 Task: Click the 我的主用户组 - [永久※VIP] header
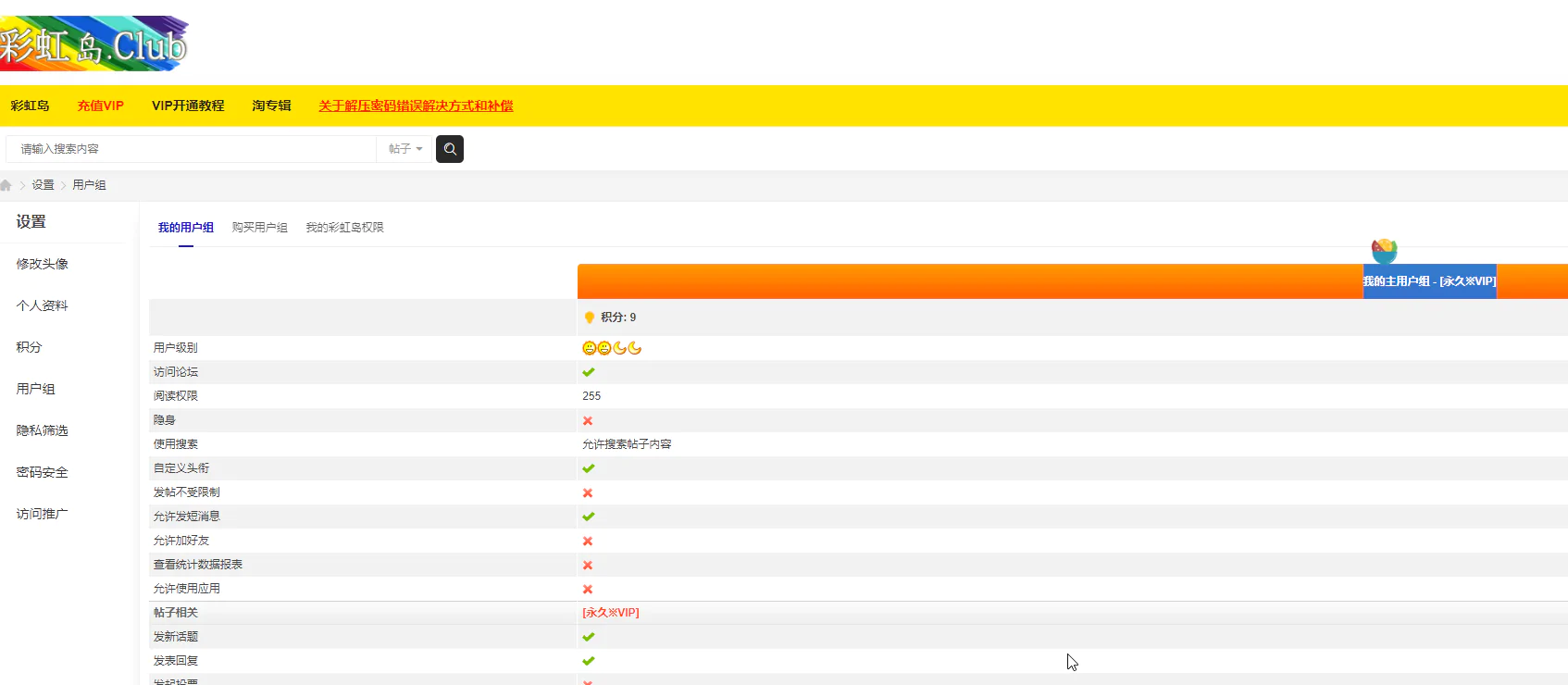(x=1429, y=281)
